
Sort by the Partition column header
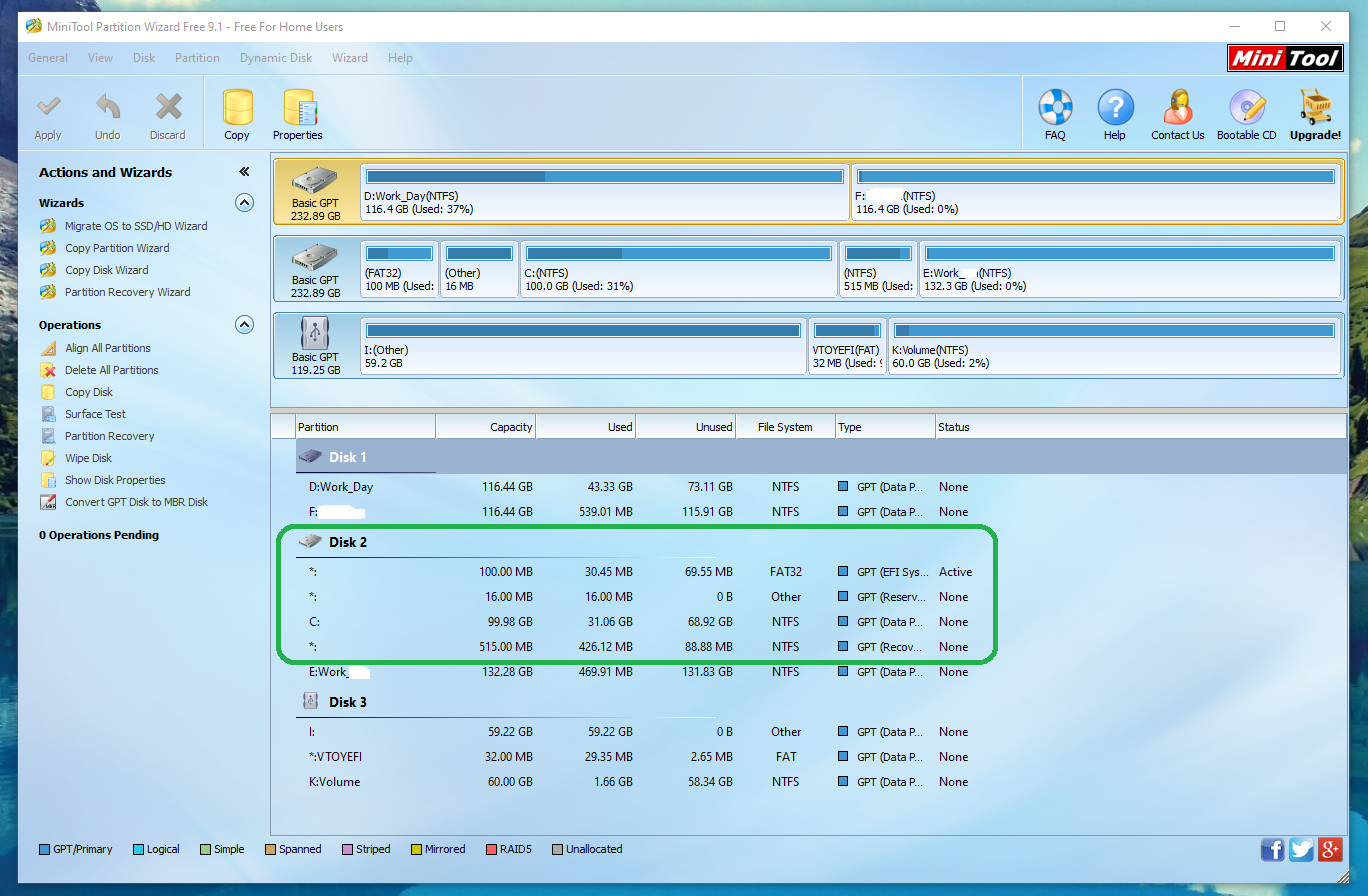pos(365,427)
